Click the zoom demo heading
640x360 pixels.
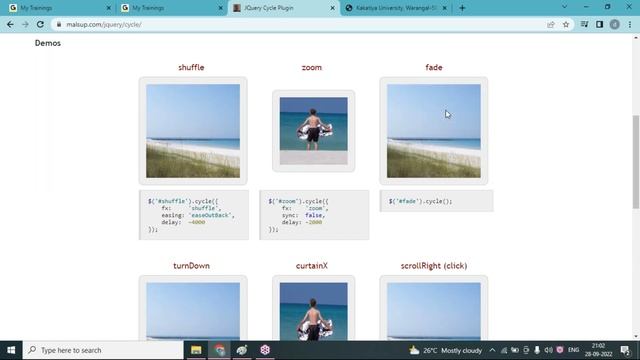click(x=311, y=67)
